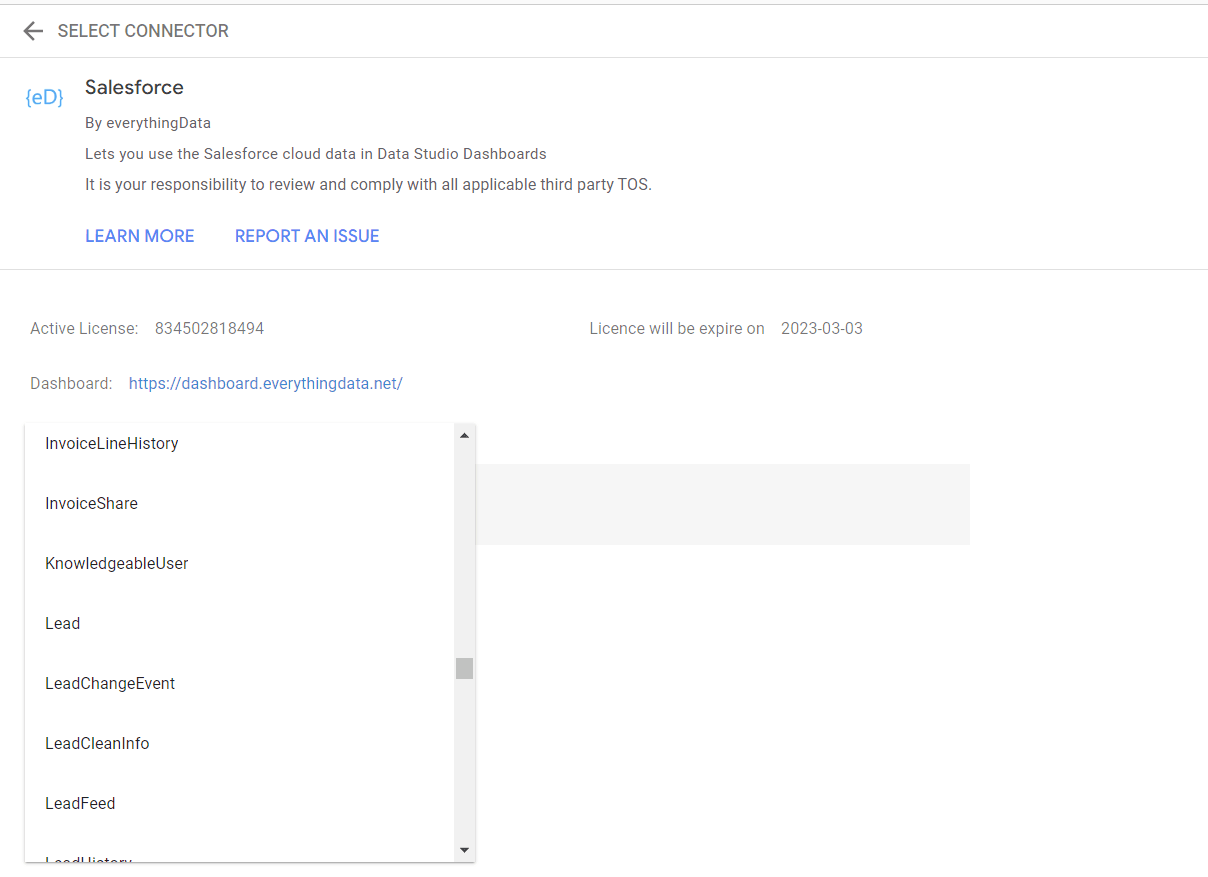Screen dimensions: 1208x877
Task: Click the dropdown list scrollbar thumb
Action: 464,668
